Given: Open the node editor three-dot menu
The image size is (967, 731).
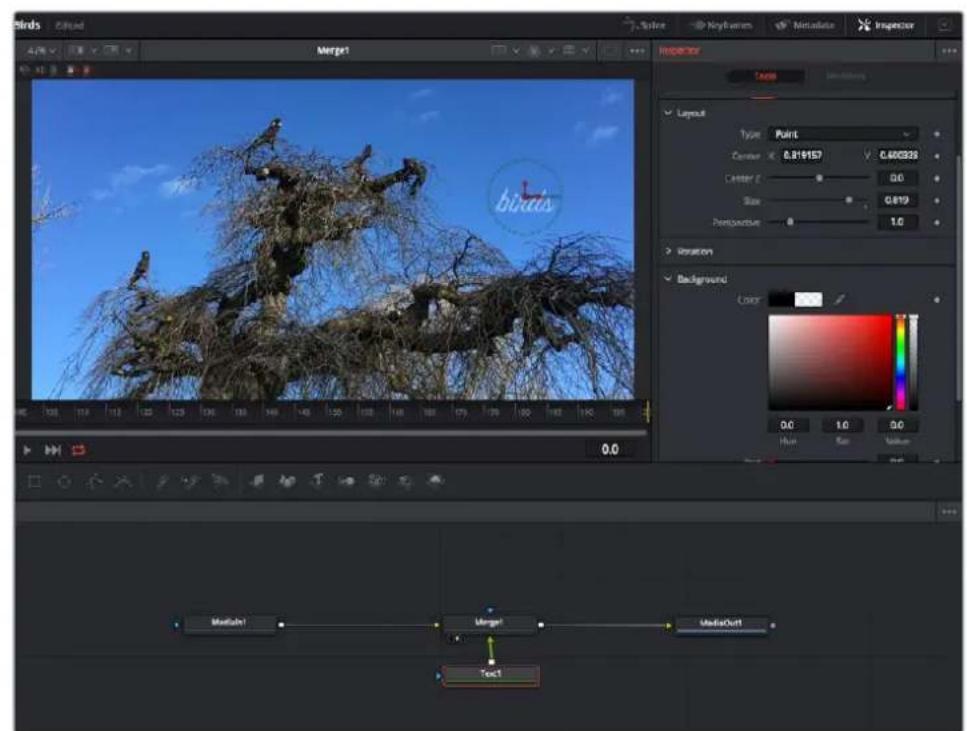Looking at the screenshot, I should click(x=948, y=512).
